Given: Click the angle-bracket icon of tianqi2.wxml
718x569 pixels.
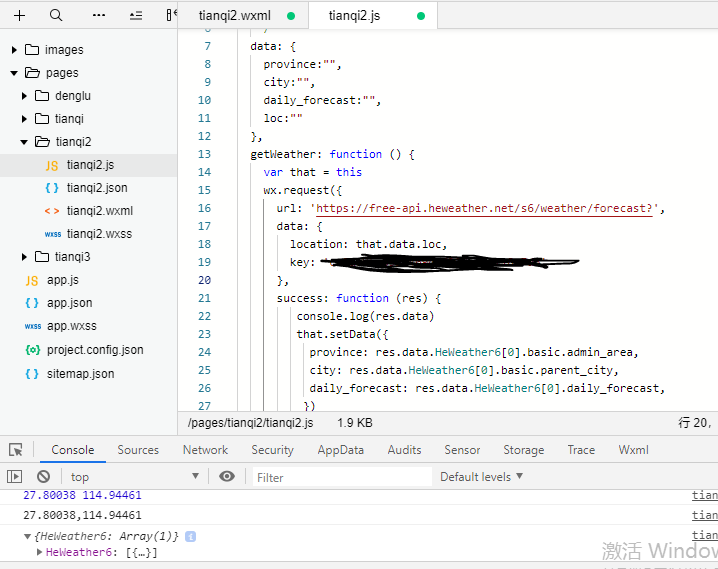Looking at the screenshot, I should (x=52, y=211).
